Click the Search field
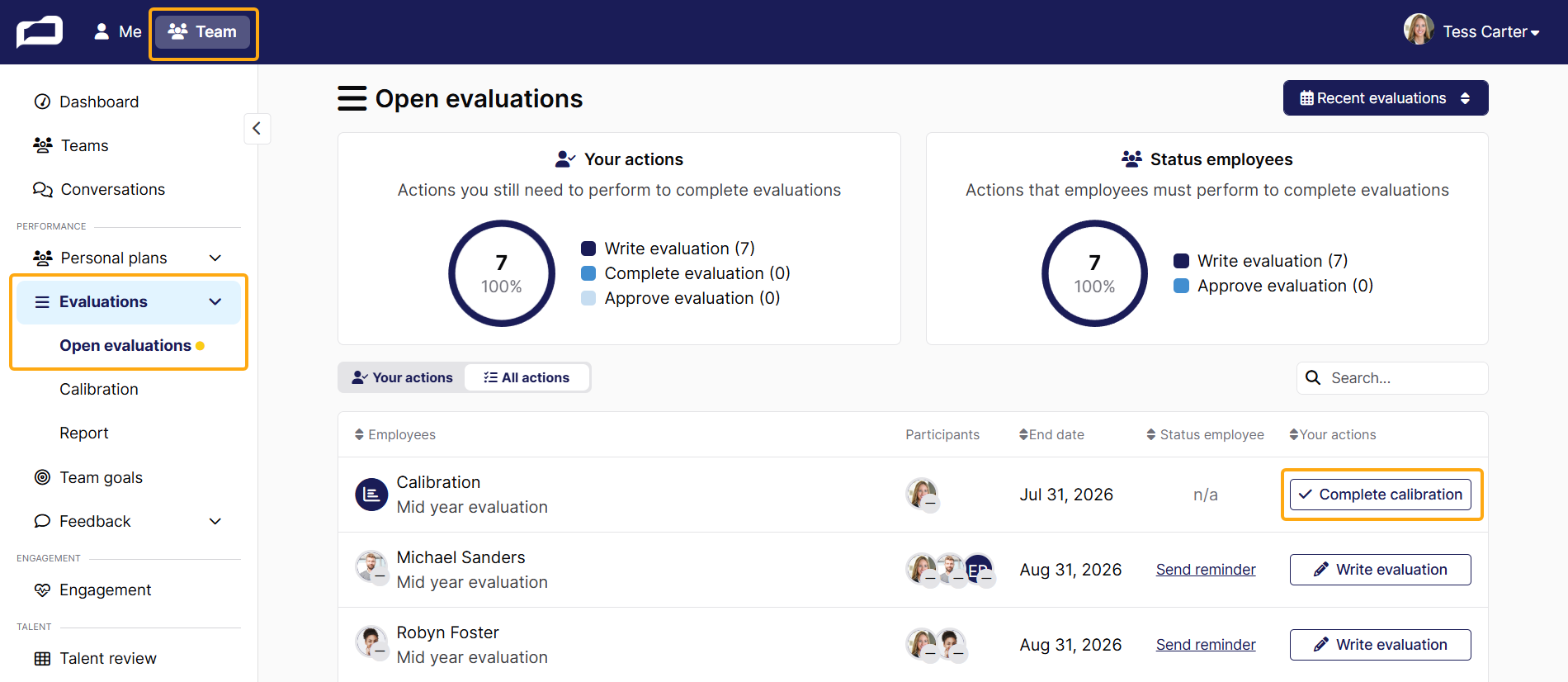 pos(1392,377)
